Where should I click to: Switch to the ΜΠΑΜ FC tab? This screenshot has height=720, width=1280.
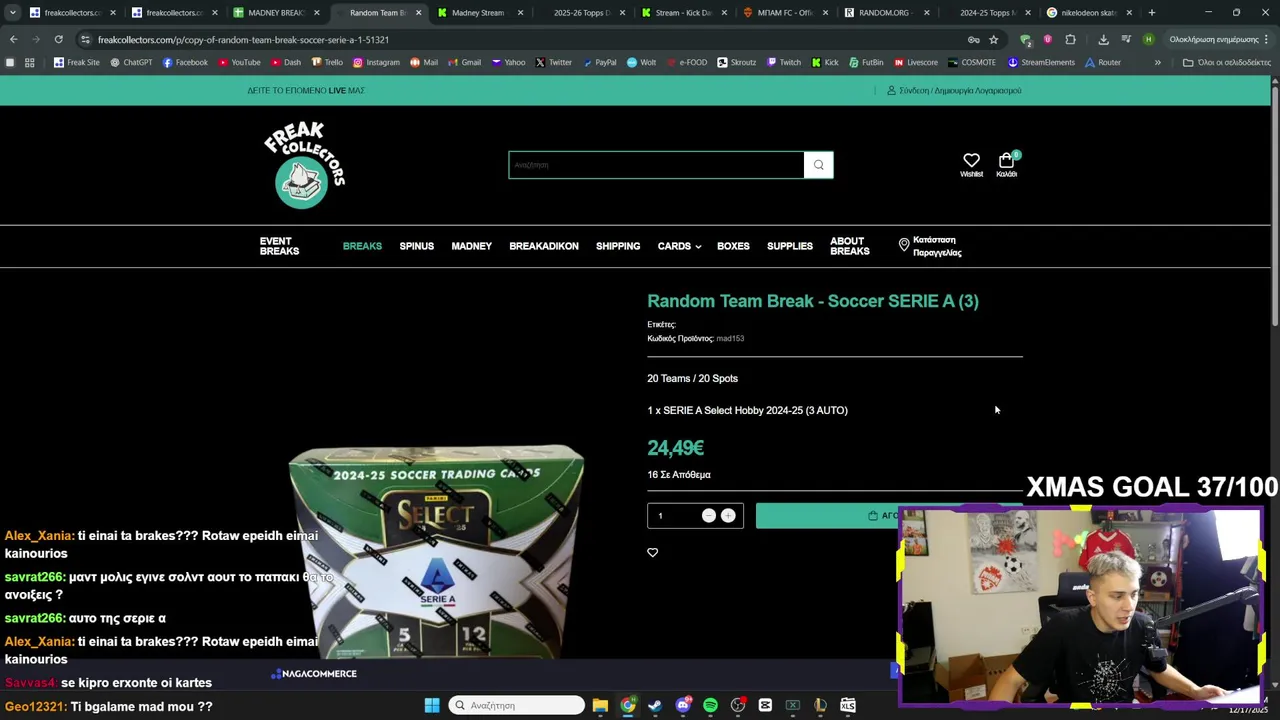[x=785, y=13]
